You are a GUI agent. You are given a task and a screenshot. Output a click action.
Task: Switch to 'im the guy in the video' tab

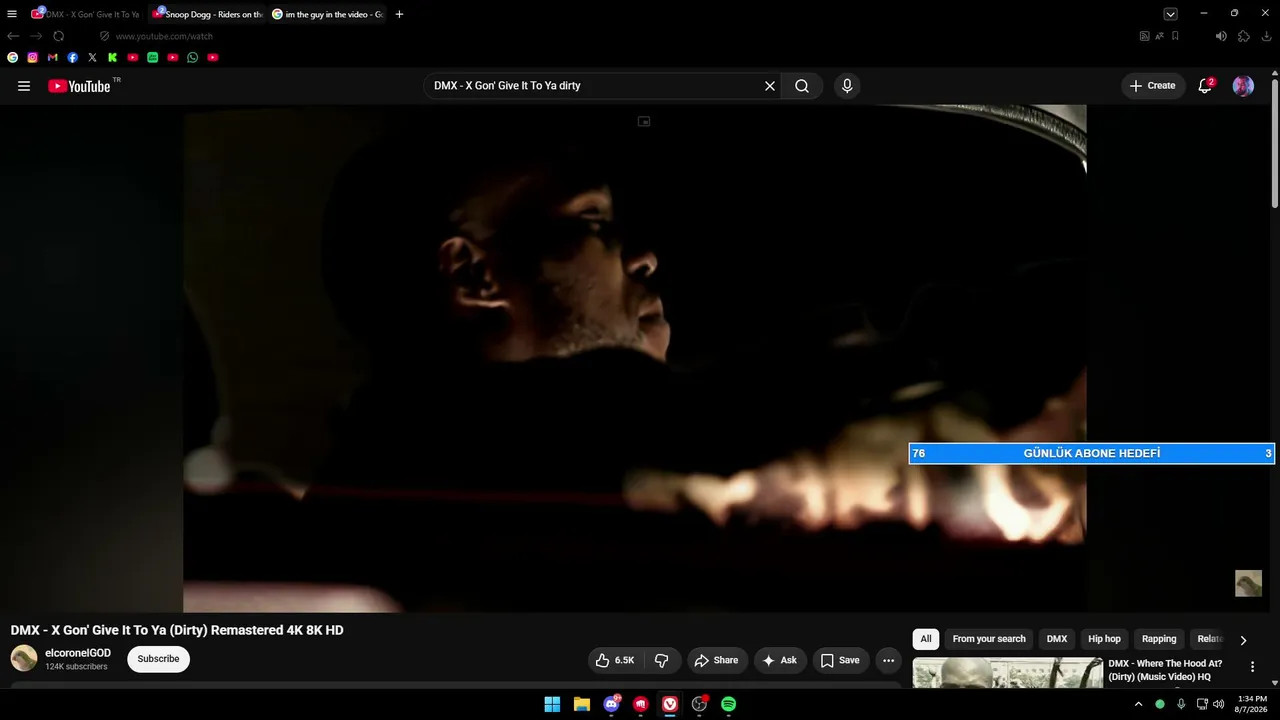(327, 14)
